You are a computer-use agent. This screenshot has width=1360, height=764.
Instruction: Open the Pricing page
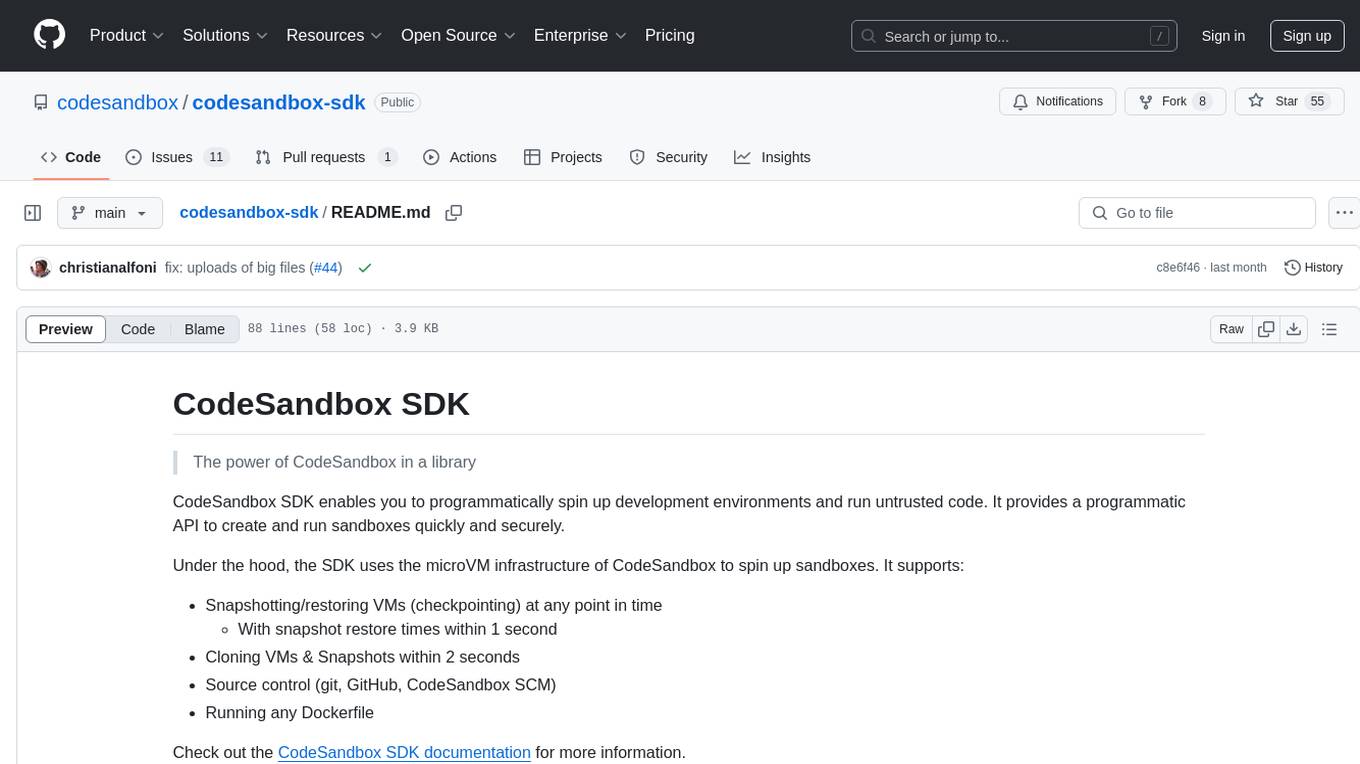pos(670,35)
